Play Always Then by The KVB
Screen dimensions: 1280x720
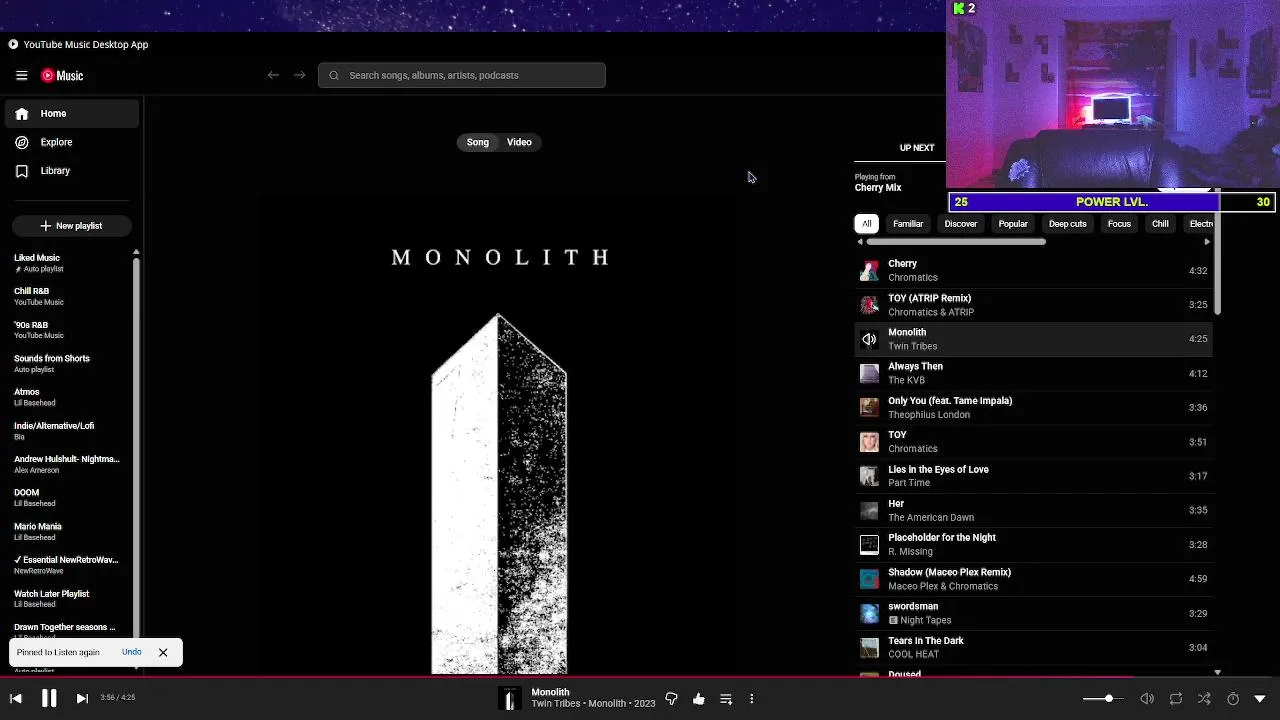[x=1033, y=373]
